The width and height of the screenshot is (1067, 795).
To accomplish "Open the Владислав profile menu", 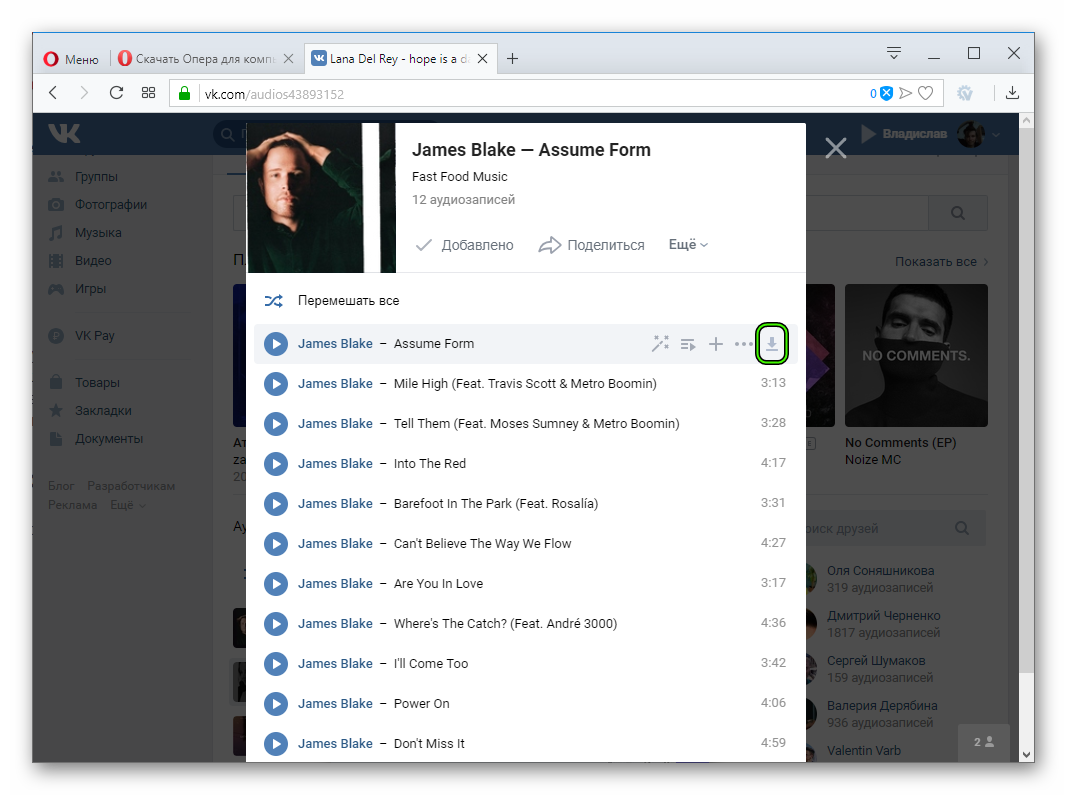I will click(931, 133).
